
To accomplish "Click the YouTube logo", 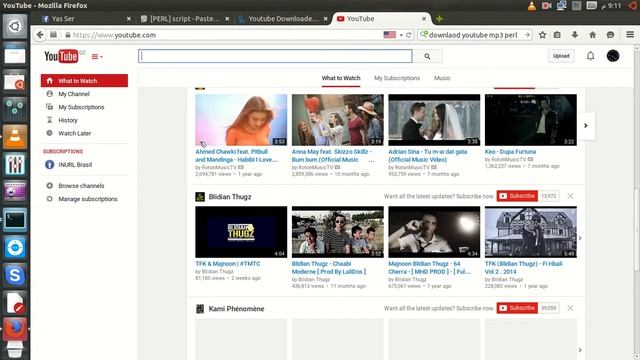I will point(61,56).
